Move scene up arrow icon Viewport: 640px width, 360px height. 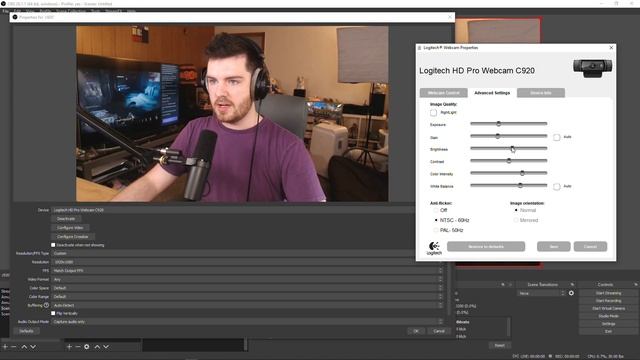pyautogui.click(x=24, y=347)
